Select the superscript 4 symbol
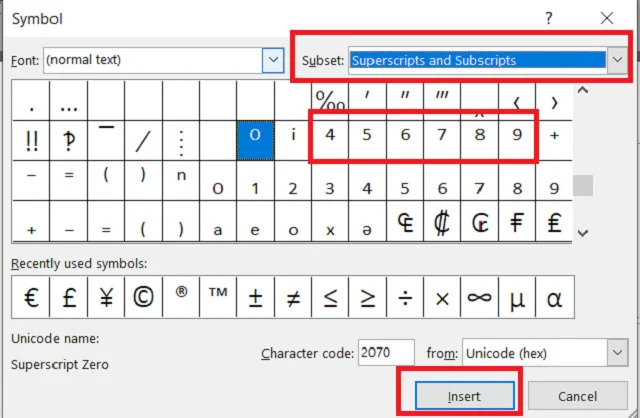 [x=330, y=140]
